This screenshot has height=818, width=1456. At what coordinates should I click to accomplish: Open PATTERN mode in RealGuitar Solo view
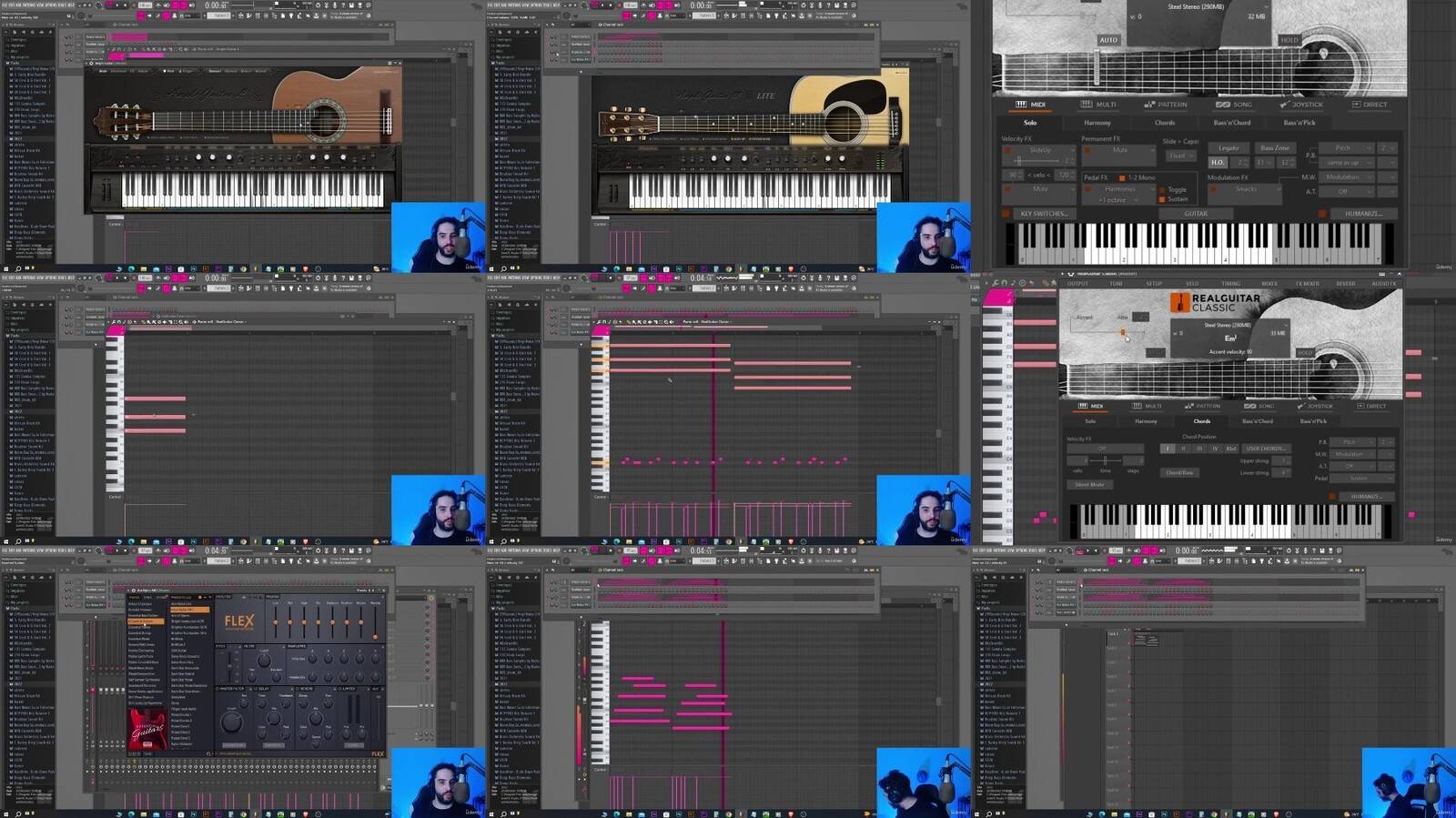coord(1166,105)
